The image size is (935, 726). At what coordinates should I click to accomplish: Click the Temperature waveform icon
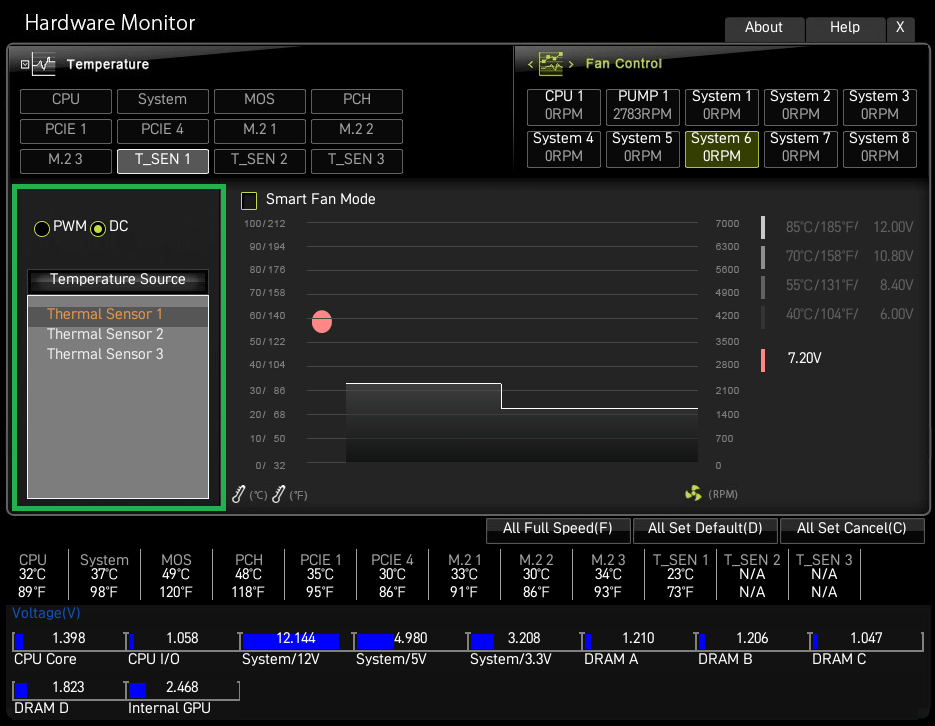(44, 64)
